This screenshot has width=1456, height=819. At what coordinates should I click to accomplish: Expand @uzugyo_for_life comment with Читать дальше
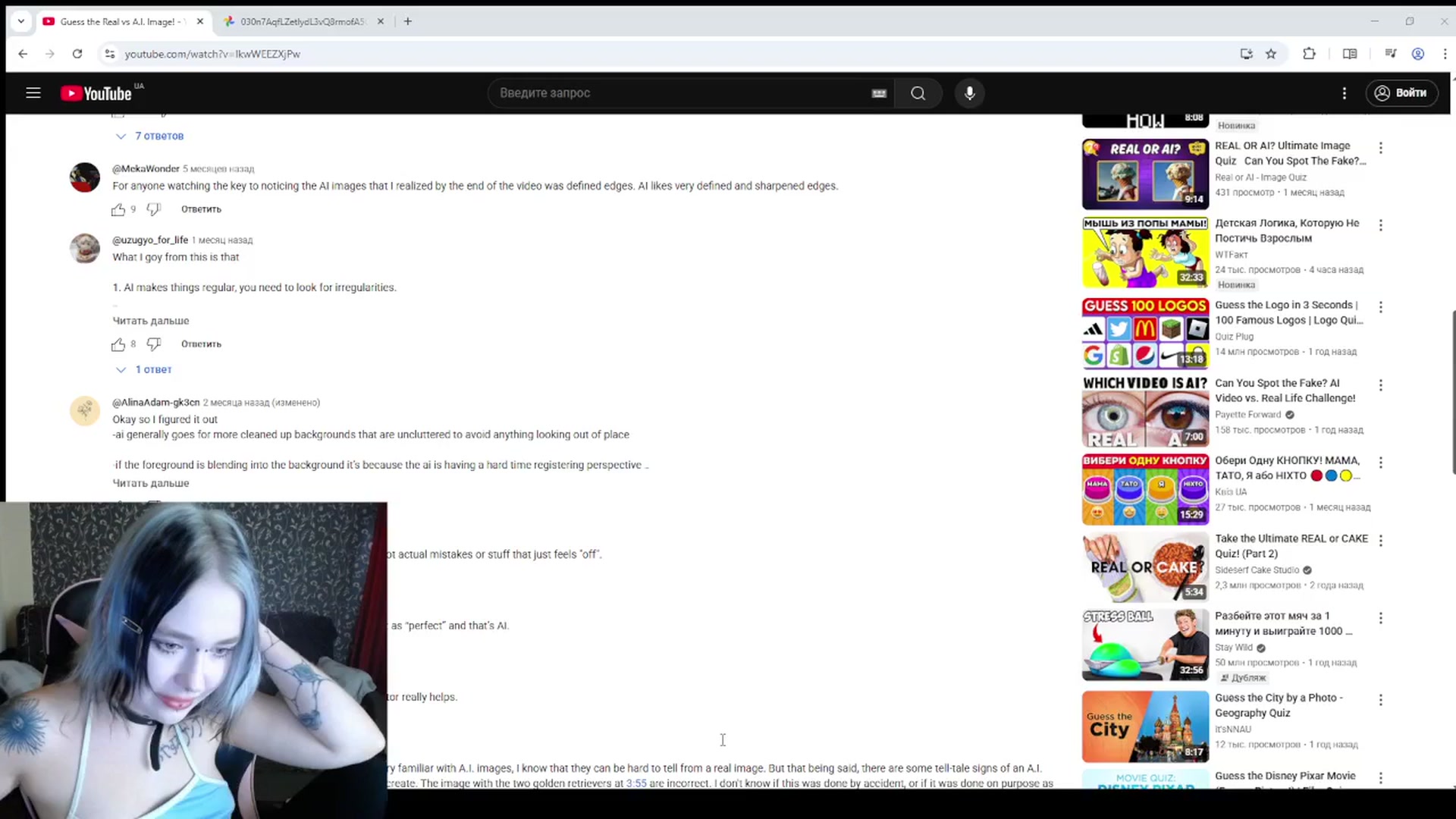(151, 321)
